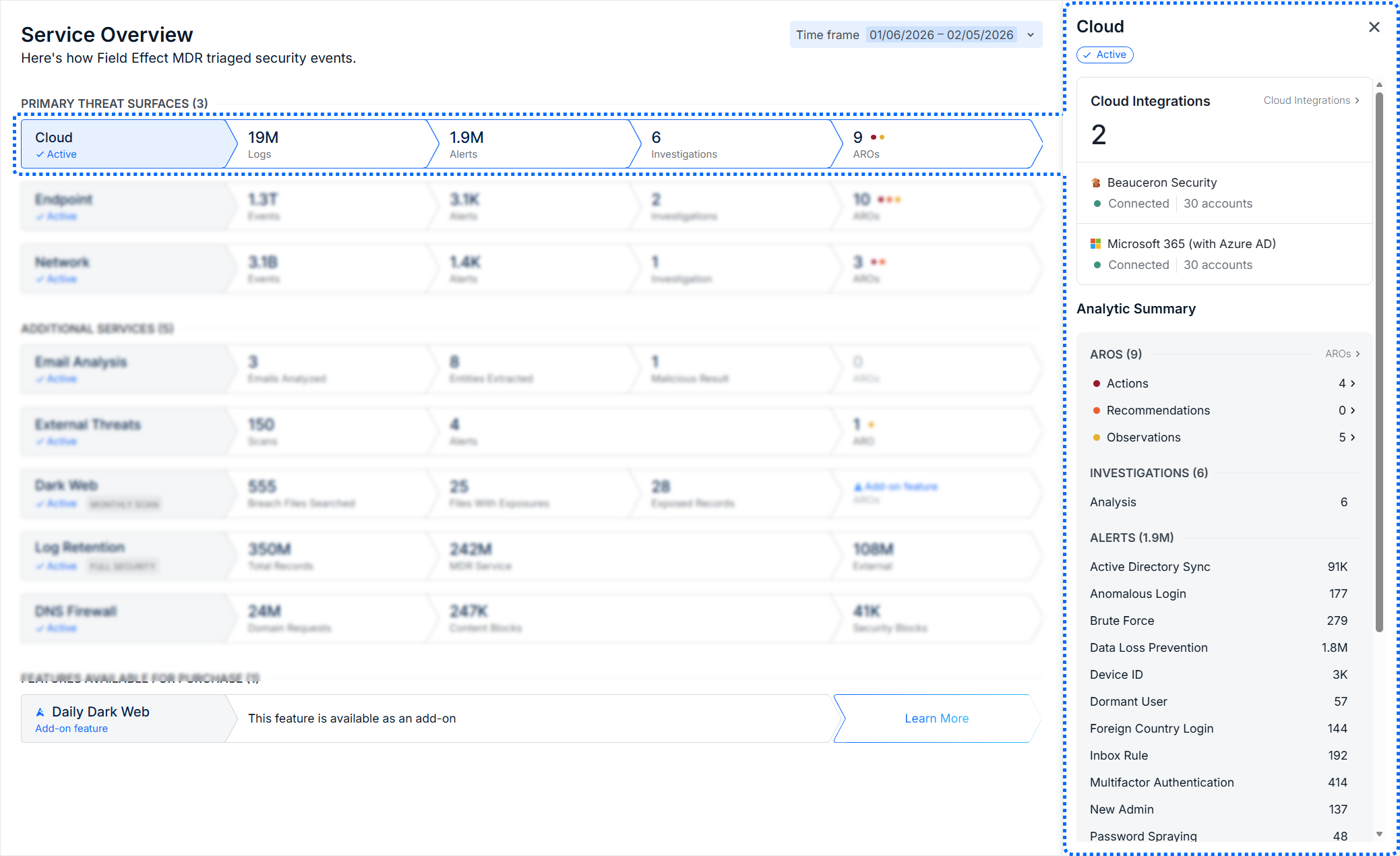
Task: Click the yellow Observations severity dot
Action: (x=1097, y=437)
